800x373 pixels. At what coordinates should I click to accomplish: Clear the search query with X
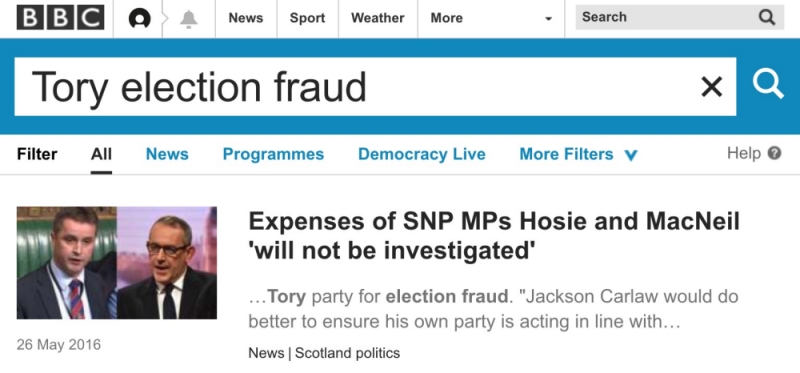tap(711, 87)
